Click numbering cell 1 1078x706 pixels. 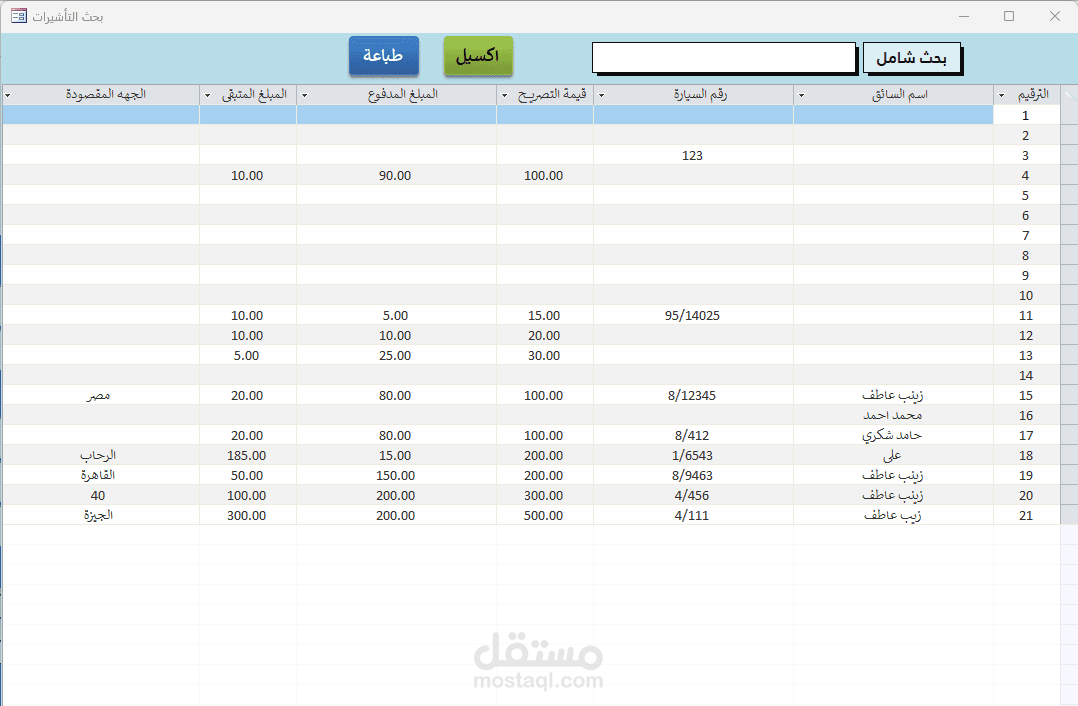pos(1026,115)
